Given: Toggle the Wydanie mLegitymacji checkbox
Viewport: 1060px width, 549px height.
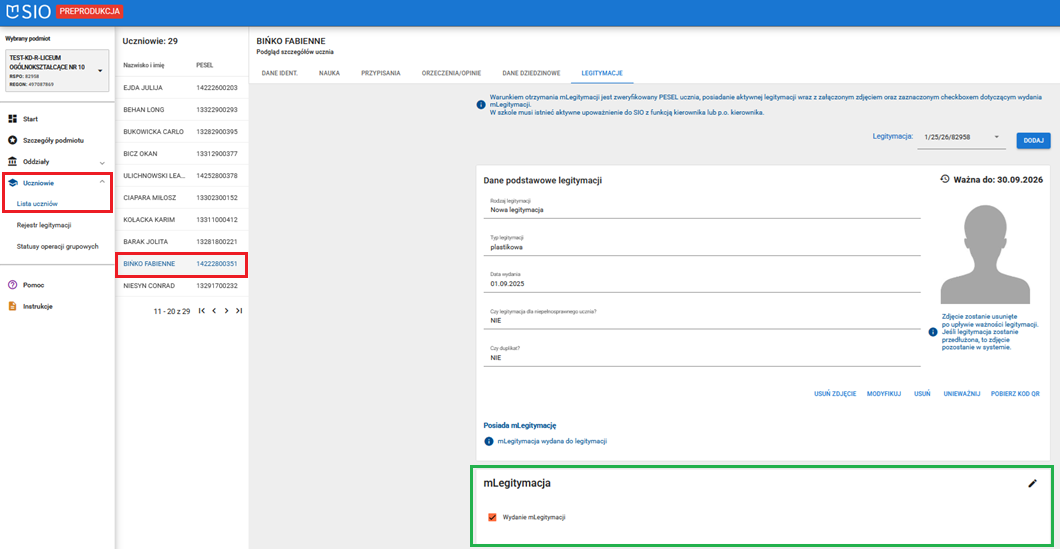Looking at the screenshot, I should click(492, 517).
